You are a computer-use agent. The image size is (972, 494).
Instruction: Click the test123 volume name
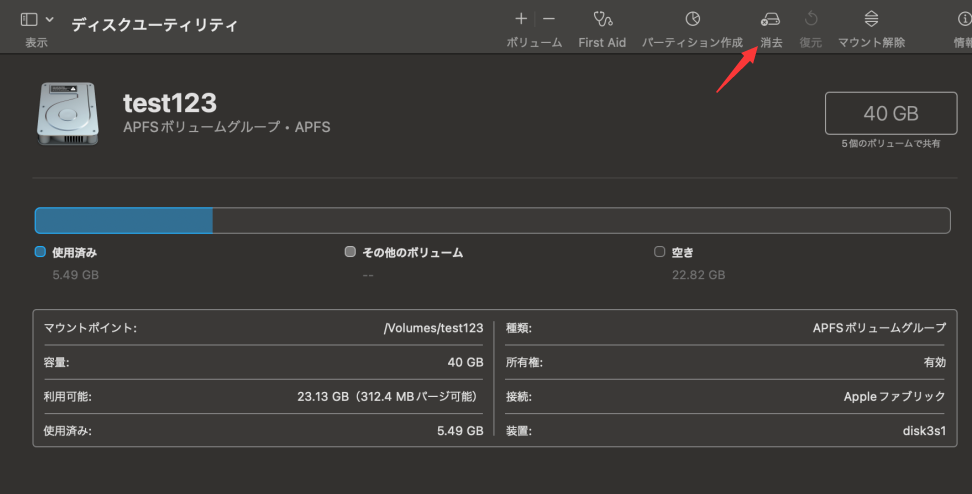pos(170,103)
